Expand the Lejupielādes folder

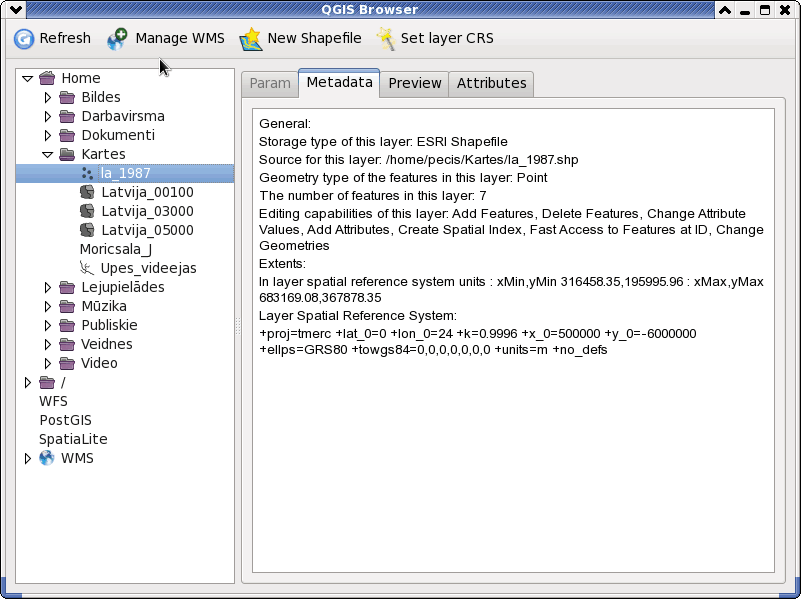pos(48,287)
